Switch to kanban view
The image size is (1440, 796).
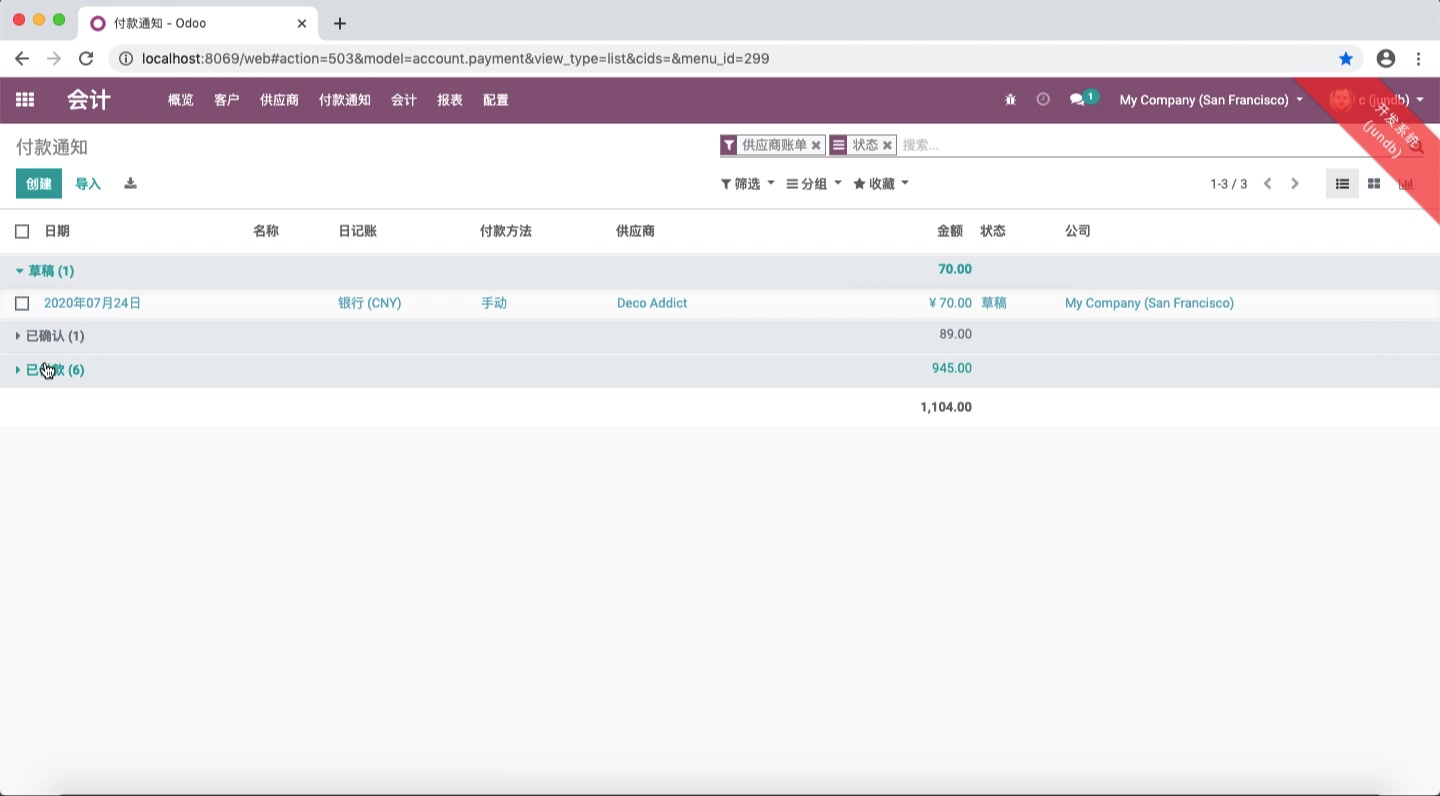[1374, 183]
